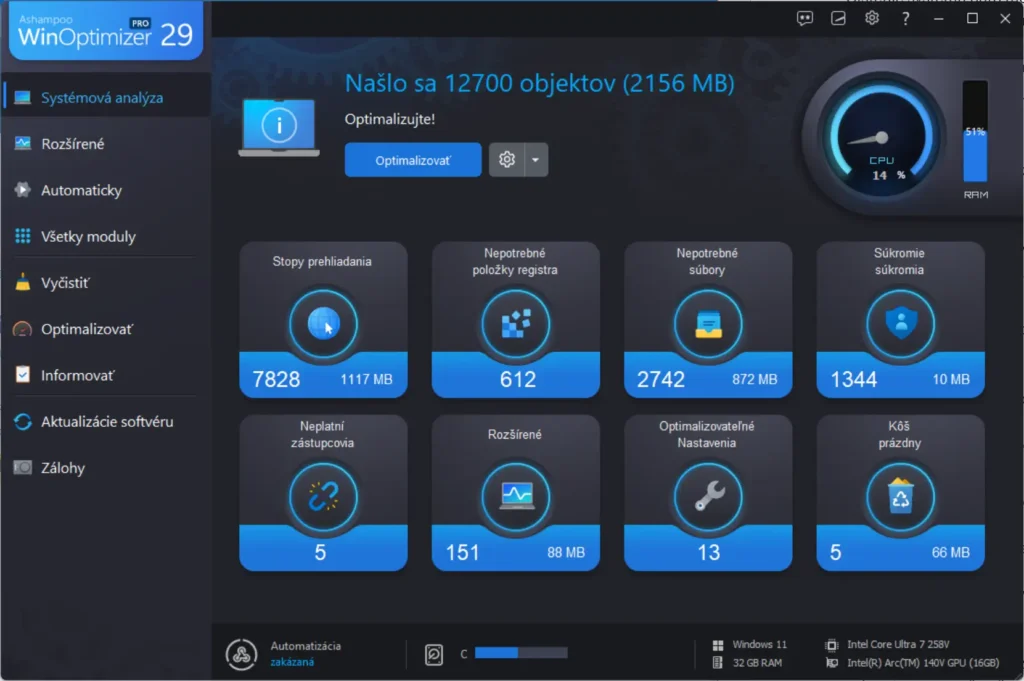The image size is (1024, 681).
Task: Open Informovať in the sidebar
Action: (x=106, y=375)
